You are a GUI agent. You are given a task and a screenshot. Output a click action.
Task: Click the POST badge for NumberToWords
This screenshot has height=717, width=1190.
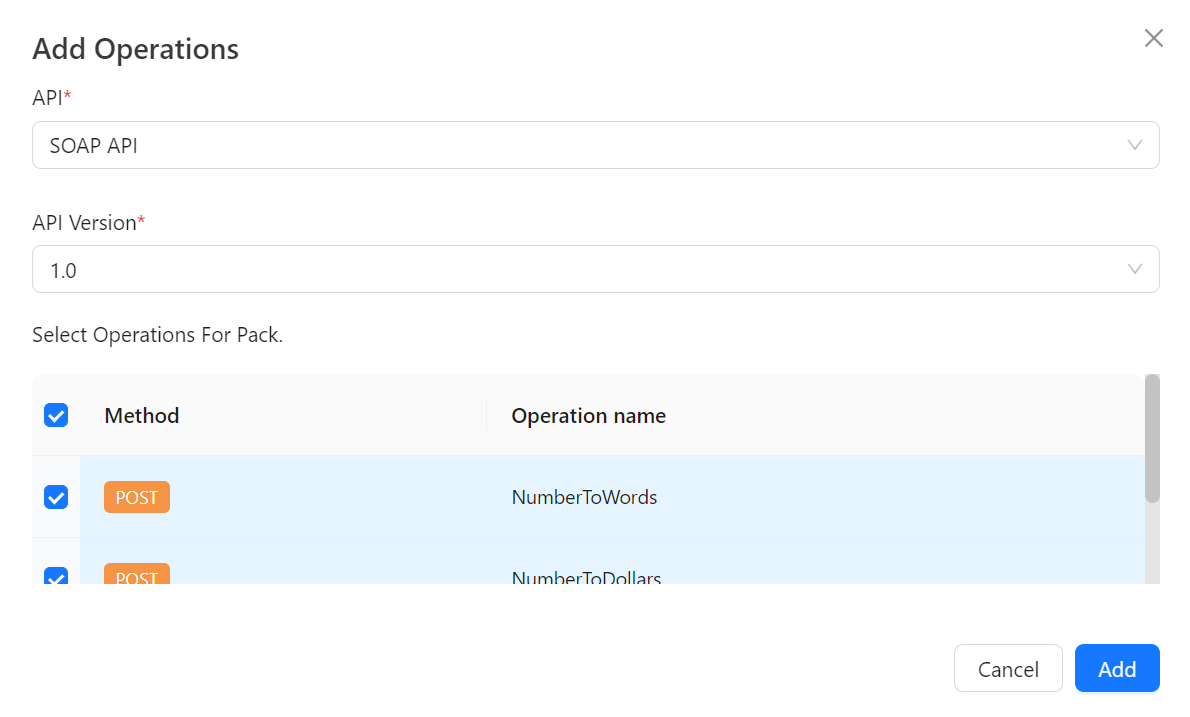[137, 497]
